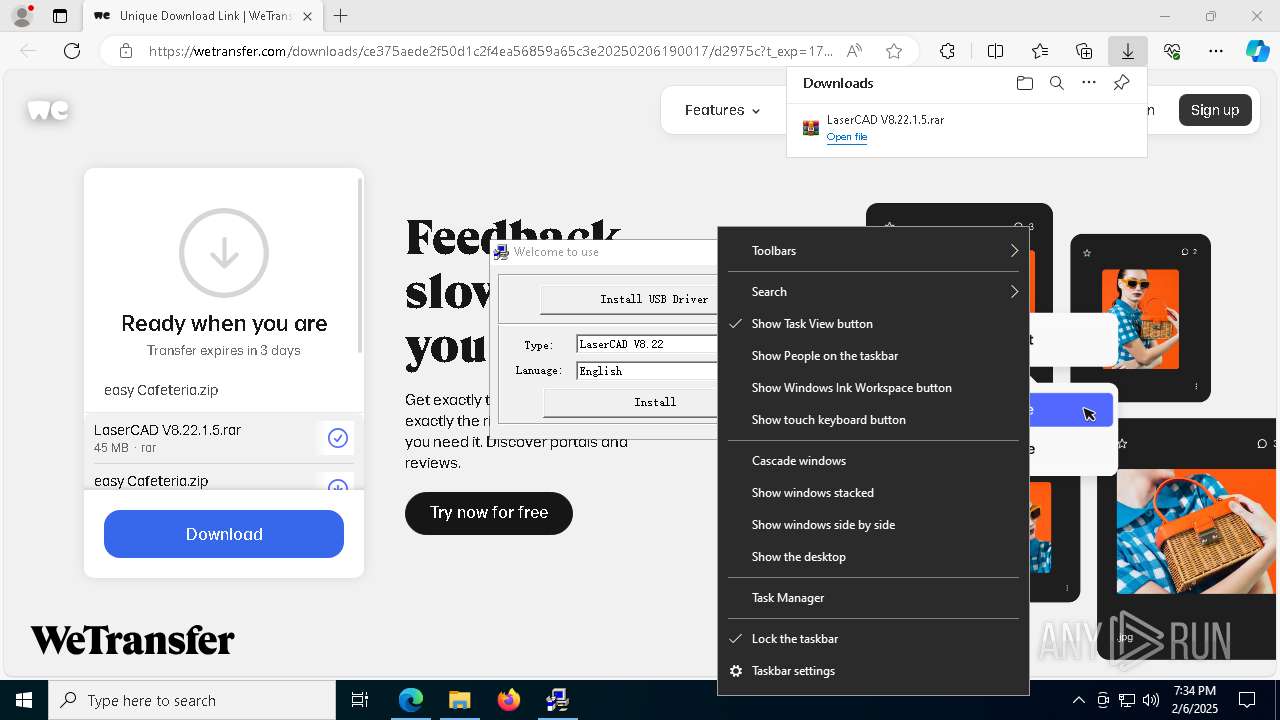This screenshot has width=1280, height=720.
Task: Open the Language combo box in installer
Action: pos(647,371)
